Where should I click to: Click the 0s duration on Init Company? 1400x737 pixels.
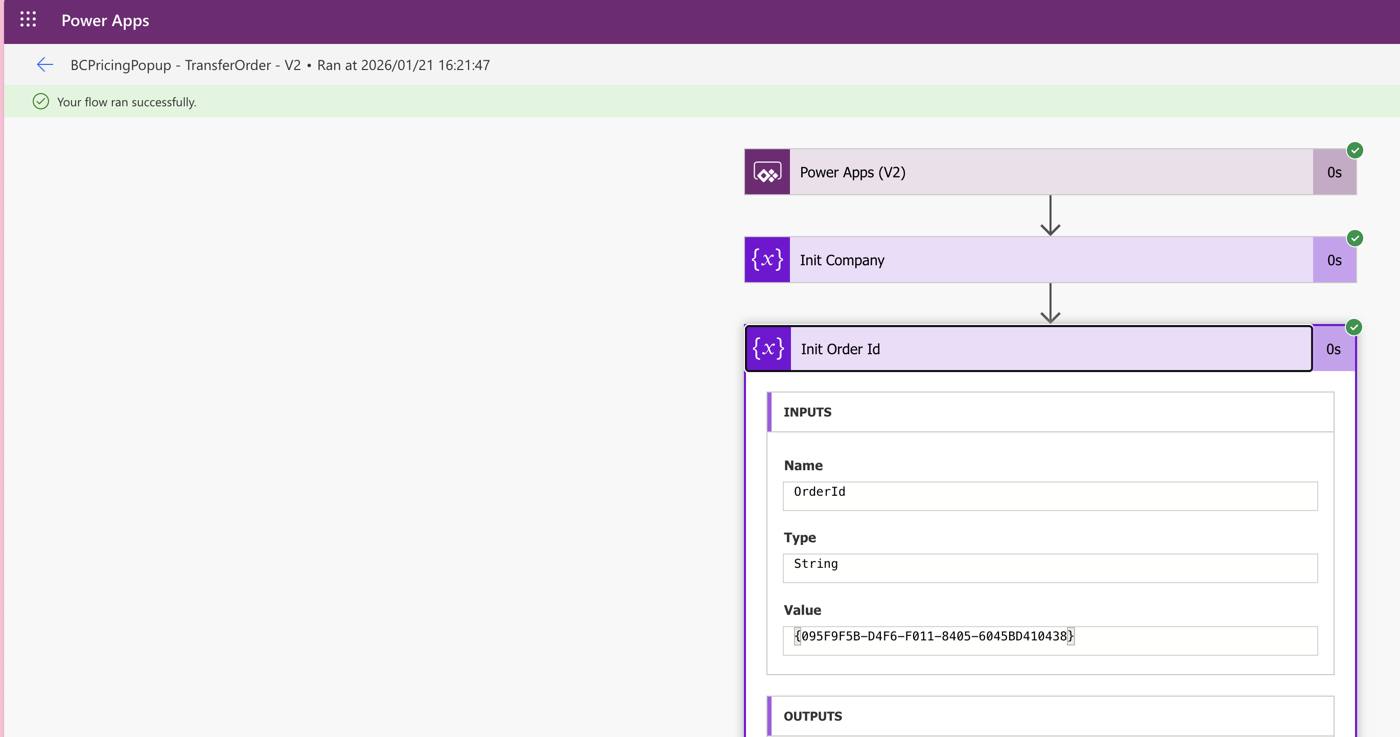coord(1334,260)
